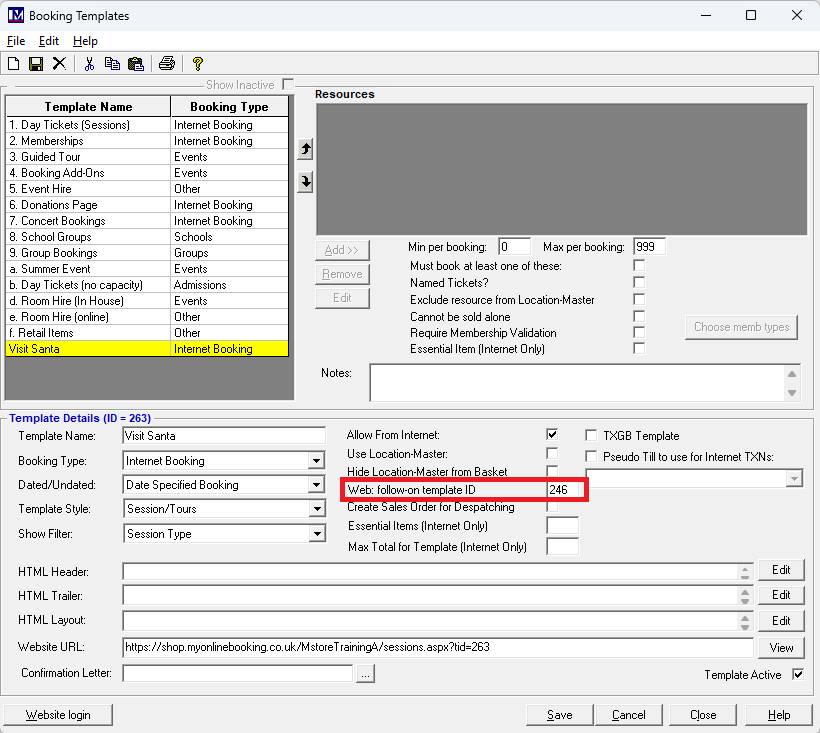This screenshot has width=820, height=733.
Task: Open the Edit menu
Action: tap(49, 41)
